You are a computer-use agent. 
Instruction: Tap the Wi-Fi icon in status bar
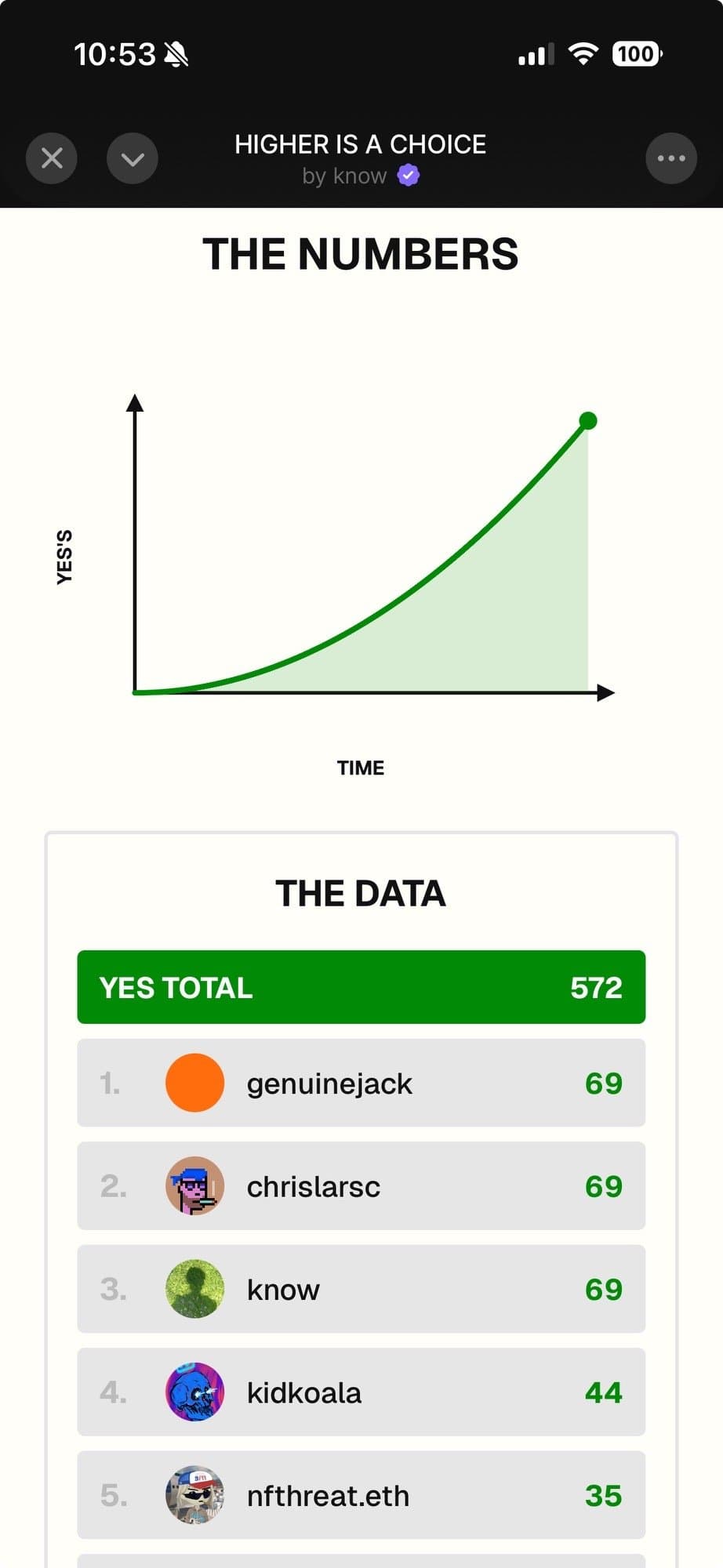[583, 54]
